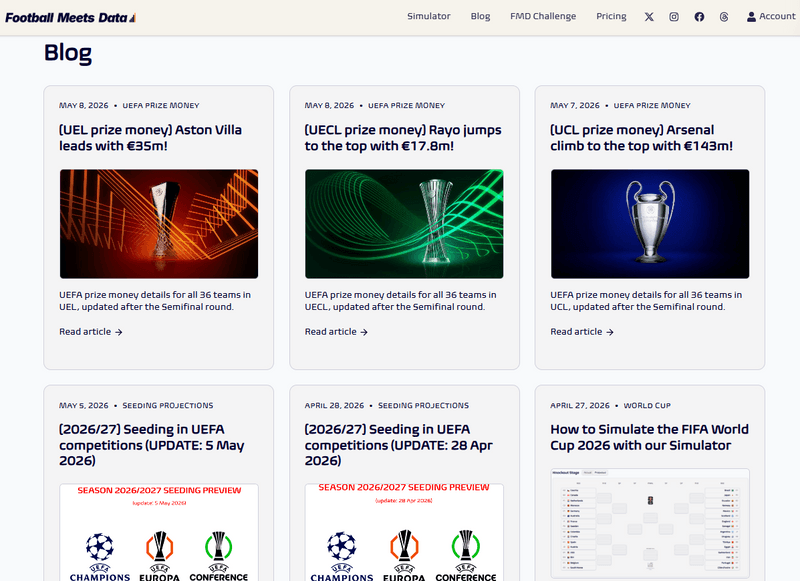This screenshot has width=800, height=581.
Task: Click the APRIL 28, 2026 date label
Action: point(334,406)
